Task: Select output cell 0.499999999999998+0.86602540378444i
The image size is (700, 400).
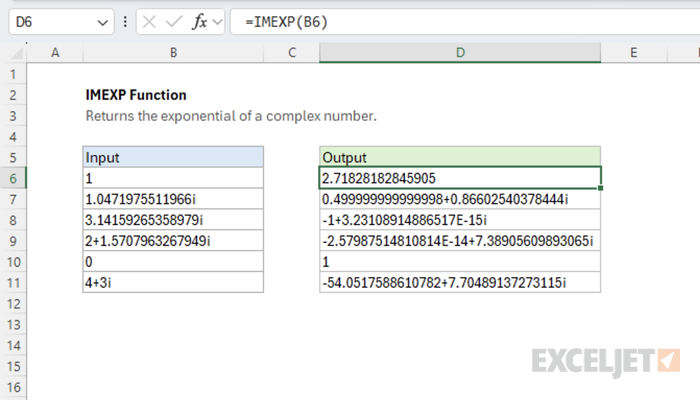Action: 460,199
